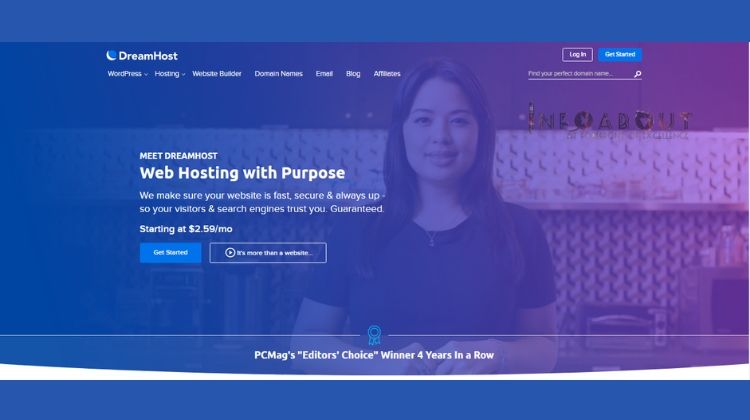This screenshot has height=420, width=750.
Task: Click the header Get Started button
Action: pyautogui.click(x=620, y=55)
